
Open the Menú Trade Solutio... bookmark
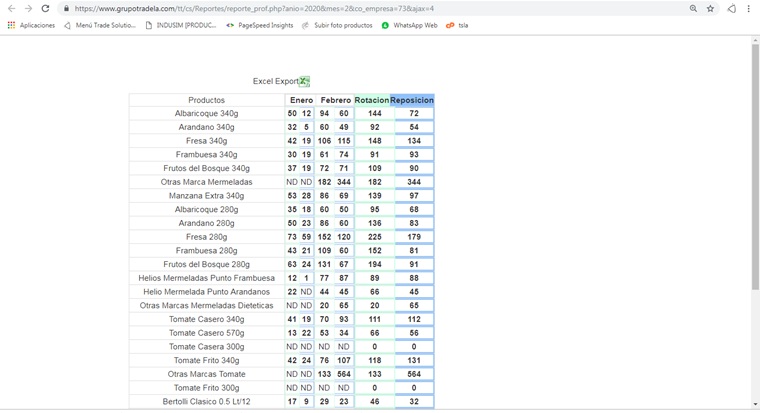(100, 25)
